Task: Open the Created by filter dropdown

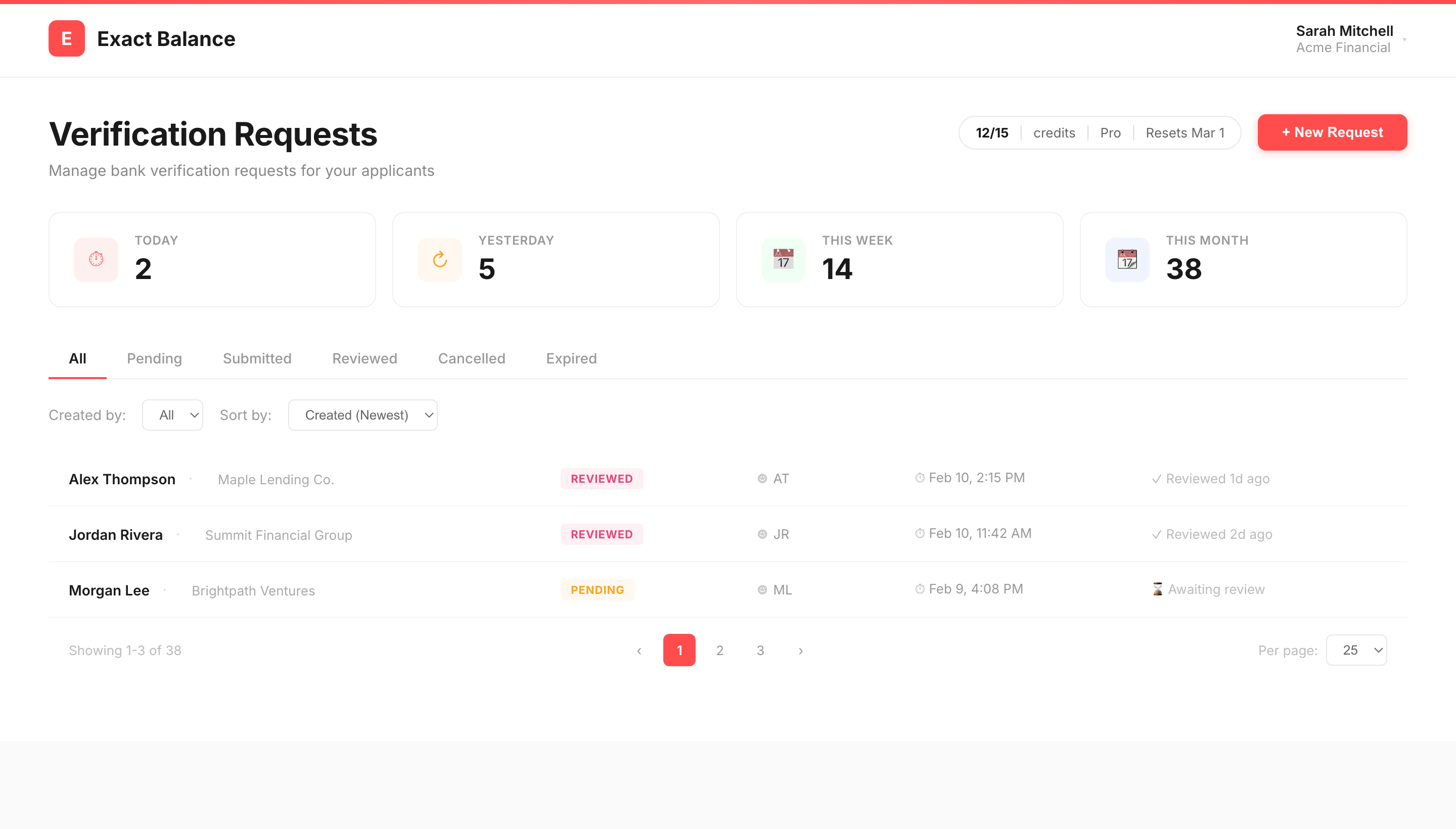Action: pyautogui.click(x=172, y=414)
